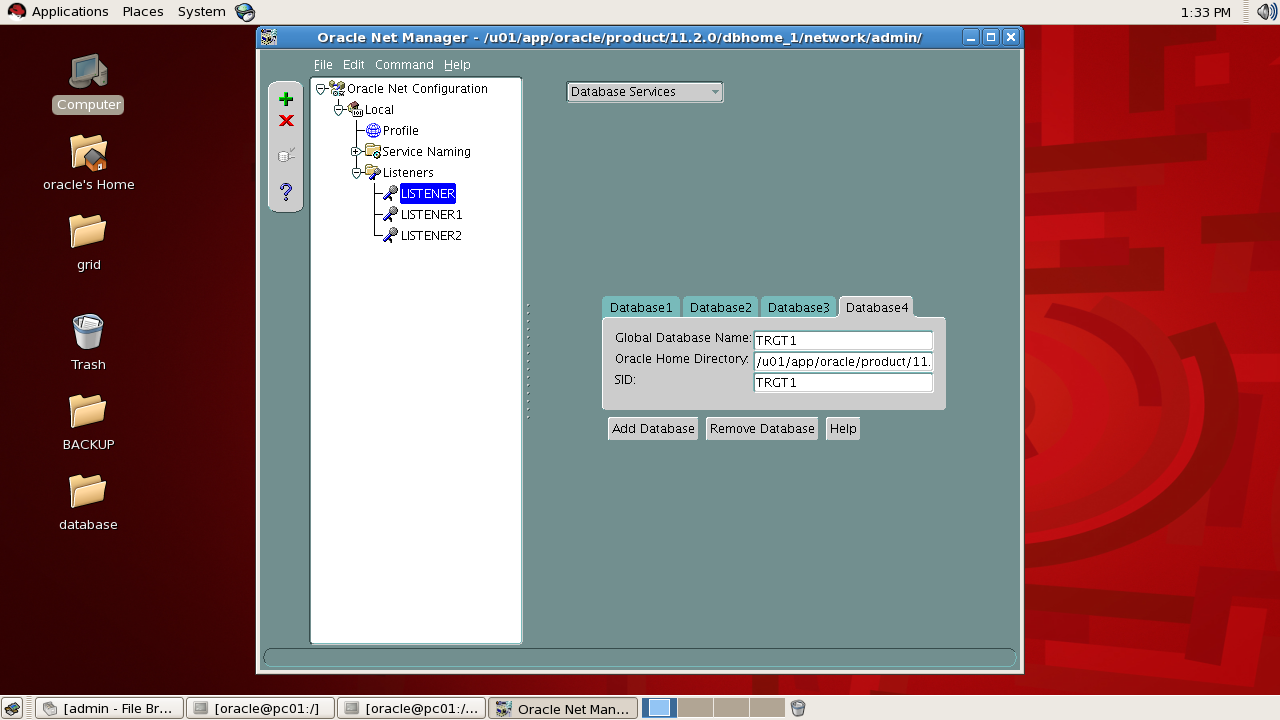Click Oracle Net Manager taskbar button

563,708
